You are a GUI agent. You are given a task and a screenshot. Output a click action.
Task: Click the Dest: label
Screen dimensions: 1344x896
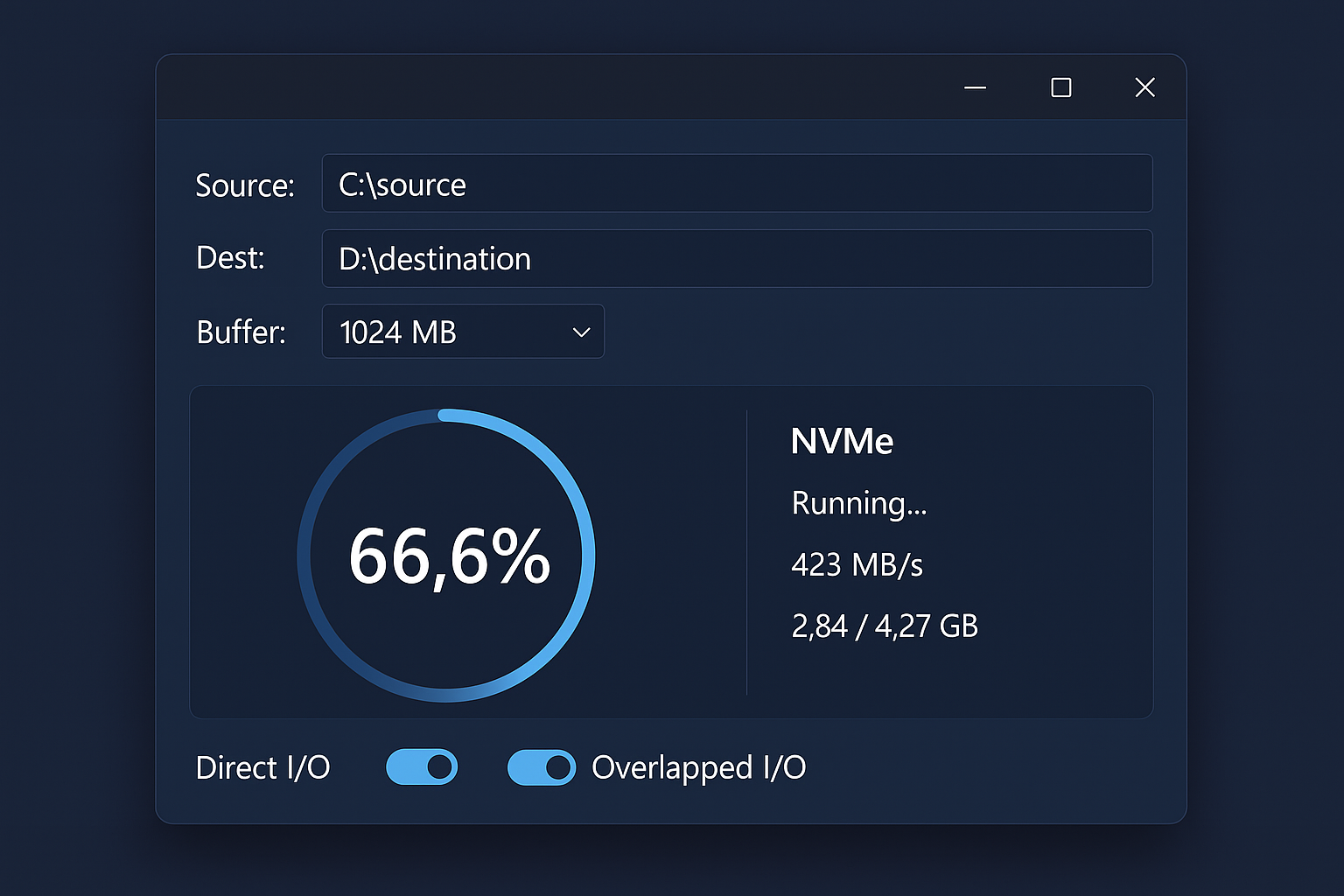point(229,257)
